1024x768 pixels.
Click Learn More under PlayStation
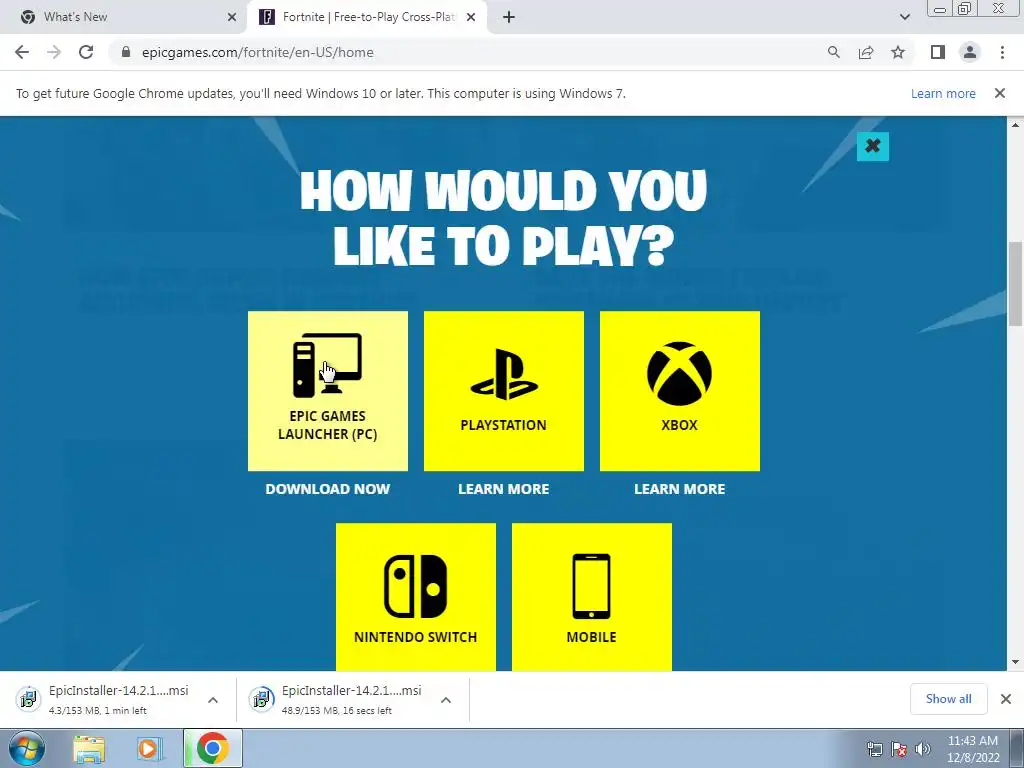(504, 489)
